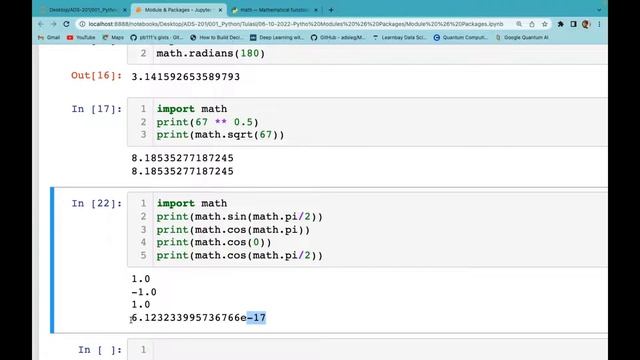640x360 pixels.
Task: Open the Google Quantum AI bookmark
Action: pyautogui.click(x=522, y=37)
